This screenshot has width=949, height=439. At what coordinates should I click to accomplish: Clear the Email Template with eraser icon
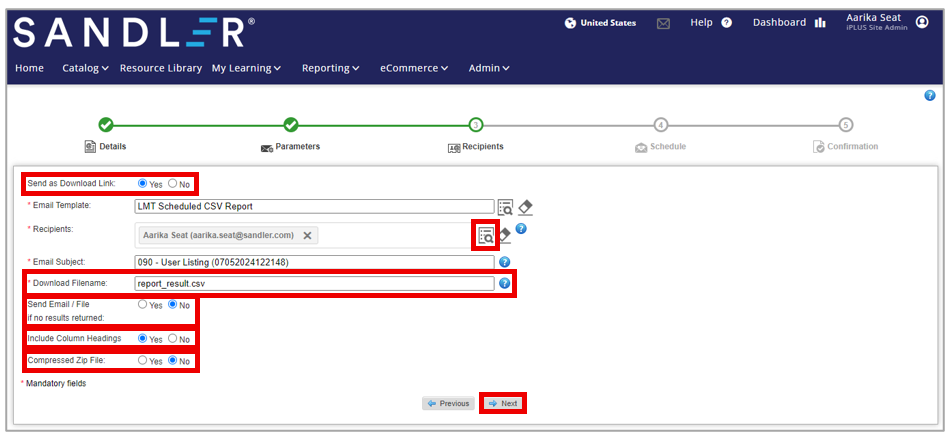525,207
